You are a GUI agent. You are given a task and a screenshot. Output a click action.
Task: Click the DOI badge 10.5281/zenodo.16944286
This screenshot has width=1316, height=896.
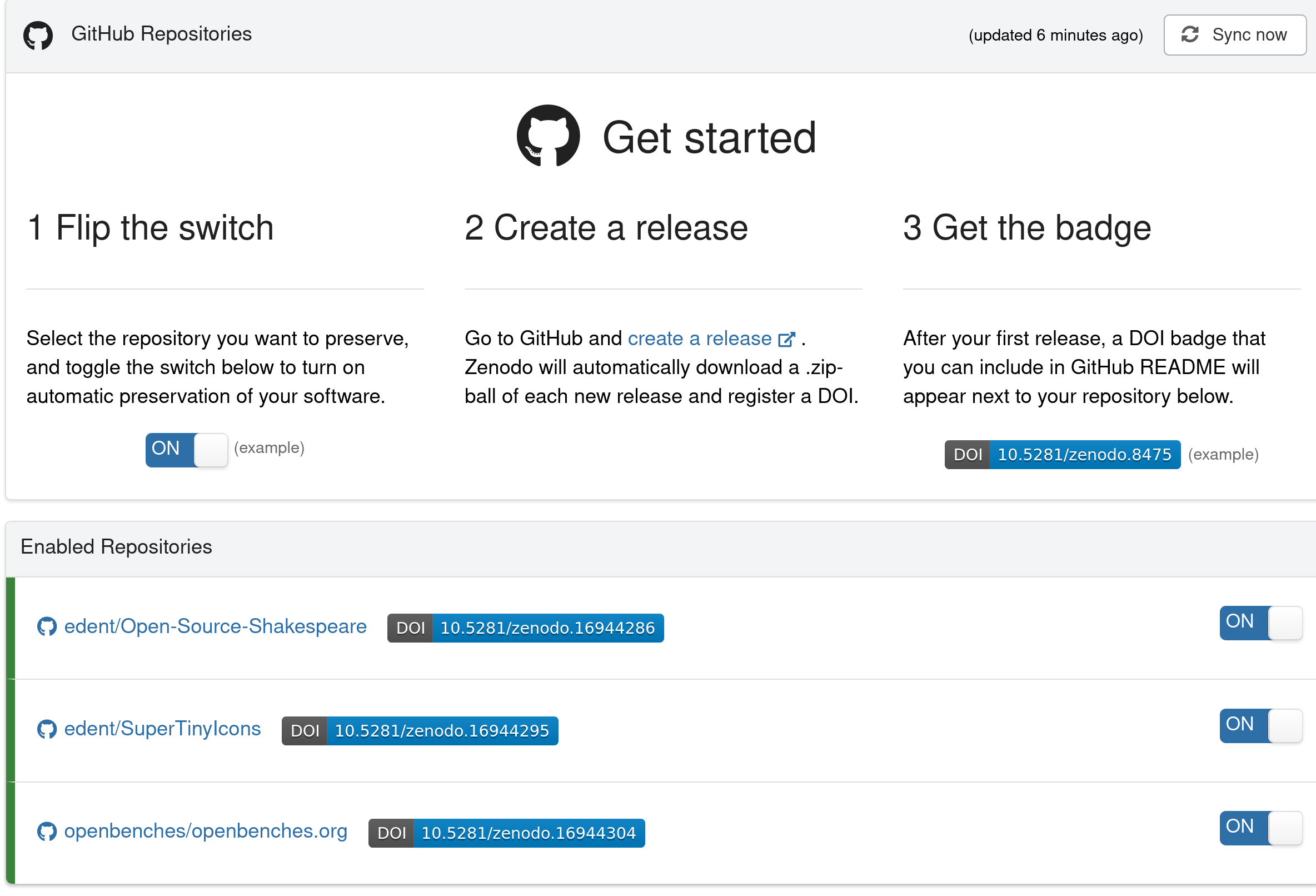526,628
